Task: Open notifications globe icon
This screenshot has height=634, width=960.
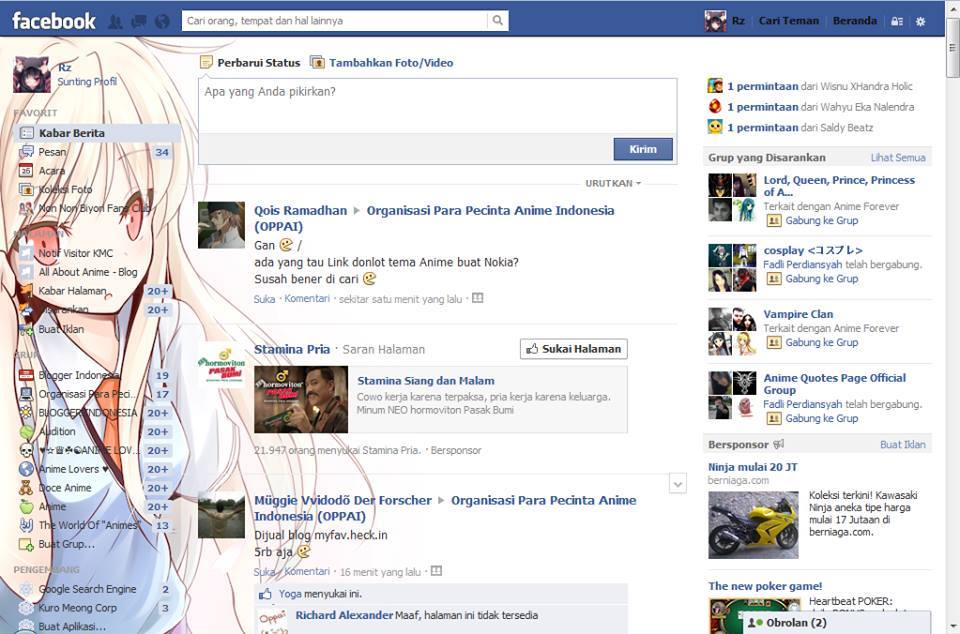Action: pyautogui.click(x=162, y=21)
